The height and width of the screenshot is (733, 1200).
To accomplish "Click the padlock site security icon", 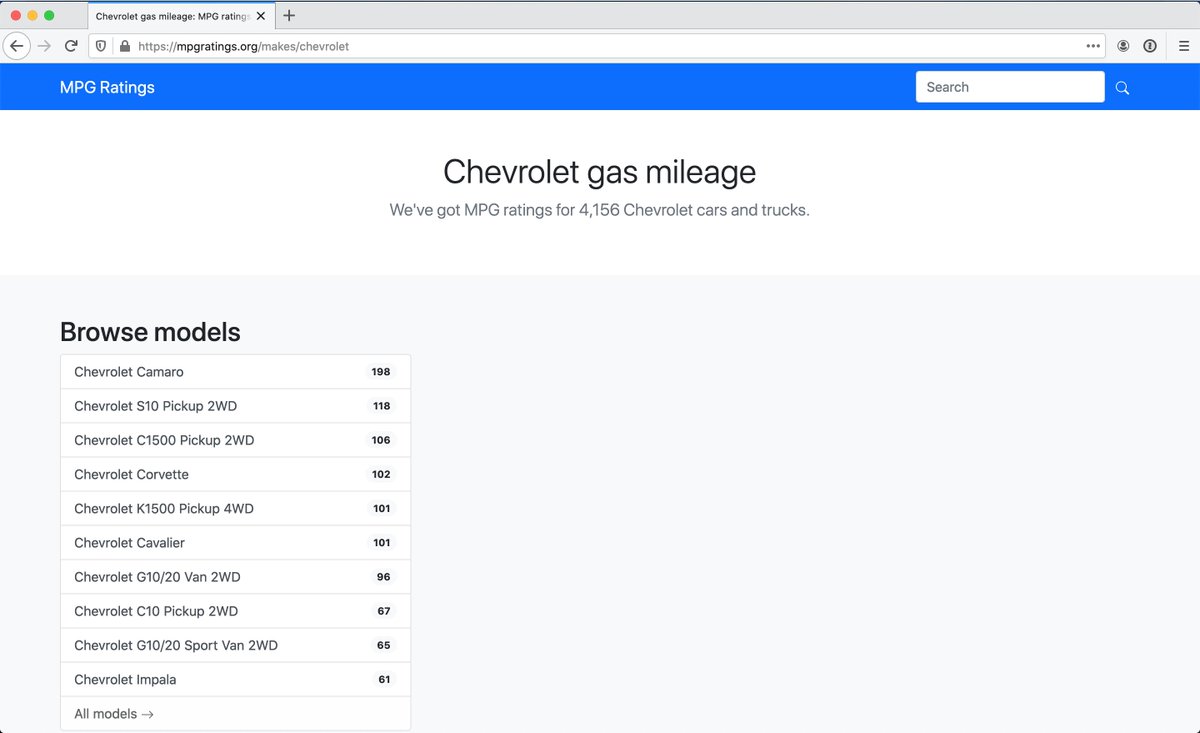I will pos(125,46).
